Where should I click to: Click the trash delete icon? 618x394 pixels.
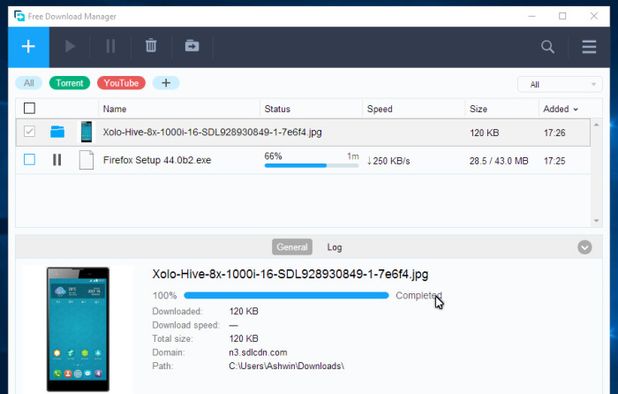coord(151,46)
